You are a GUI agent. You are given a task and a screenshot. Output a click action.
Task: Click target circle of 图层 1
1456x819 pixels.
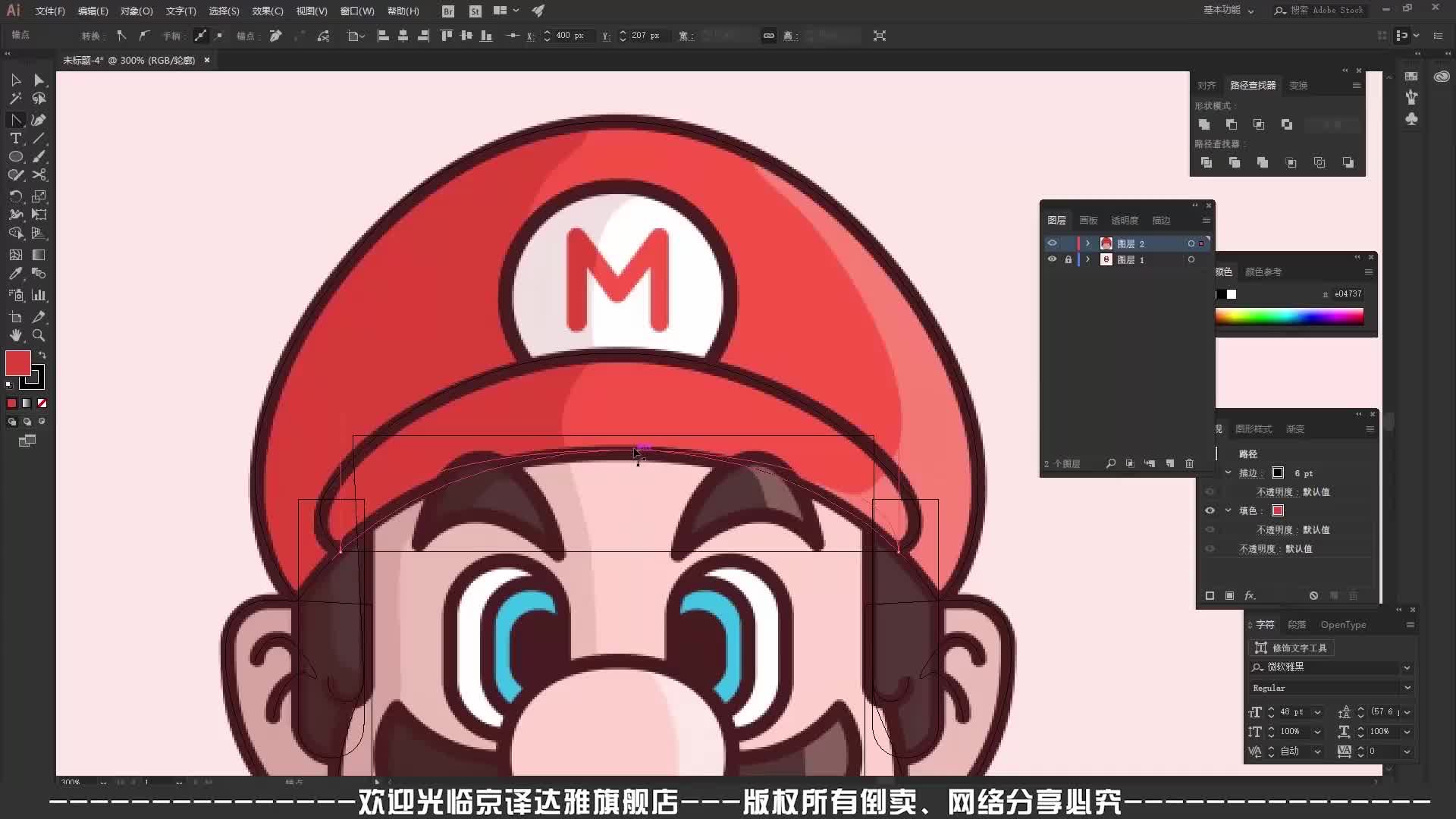click(x=1191, y=259)
